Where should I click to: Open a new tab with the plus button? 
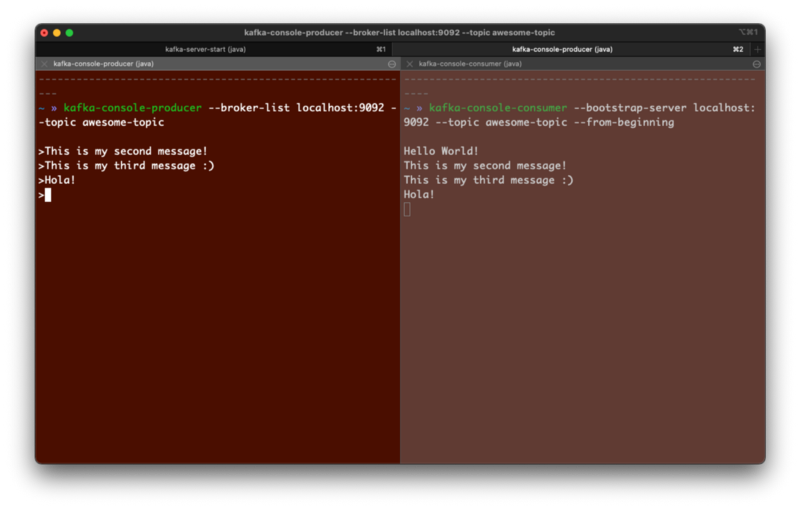click(x=757, y=49)
